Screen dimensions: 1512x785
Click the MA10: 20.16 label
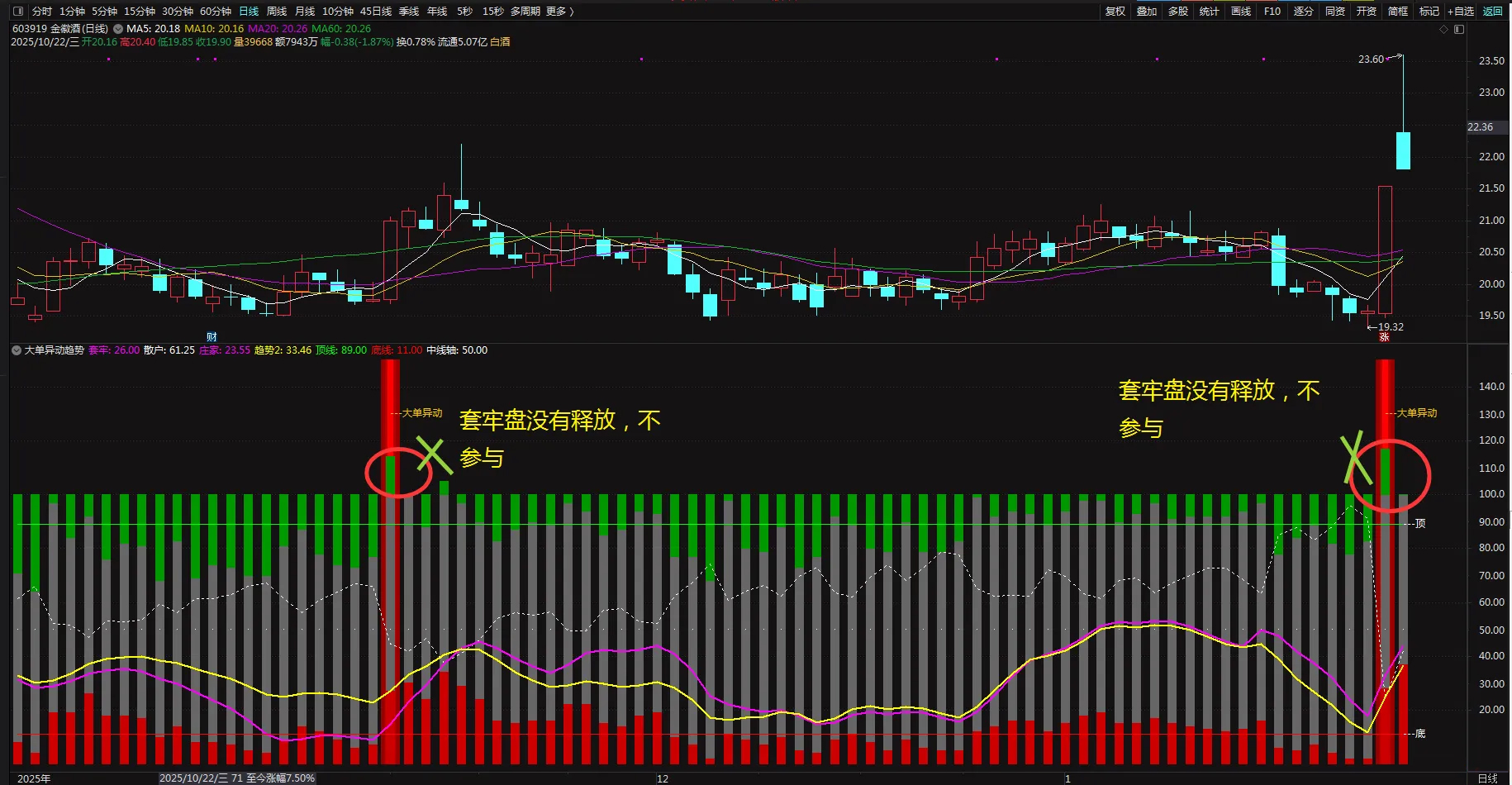[214, 29]
